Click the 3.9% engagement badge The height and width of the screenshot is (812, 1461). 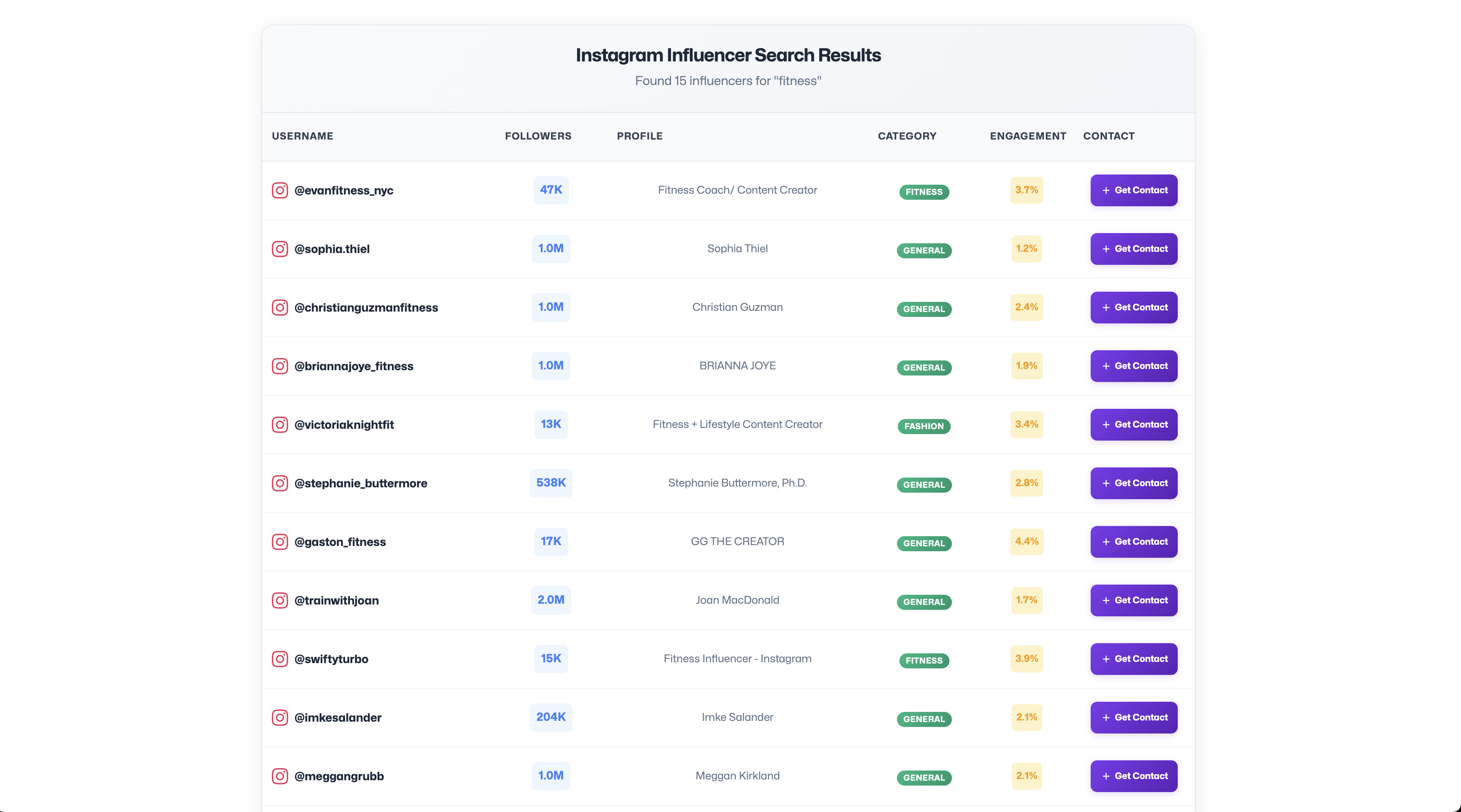1026,659
